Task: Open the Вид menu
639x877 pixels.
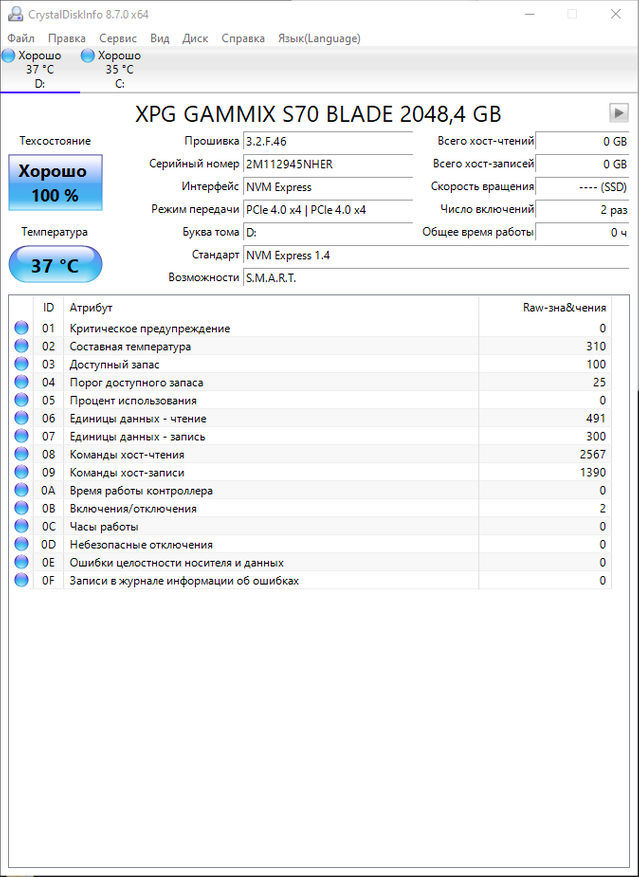Action: pyautogui.click(x=160, y=38)
